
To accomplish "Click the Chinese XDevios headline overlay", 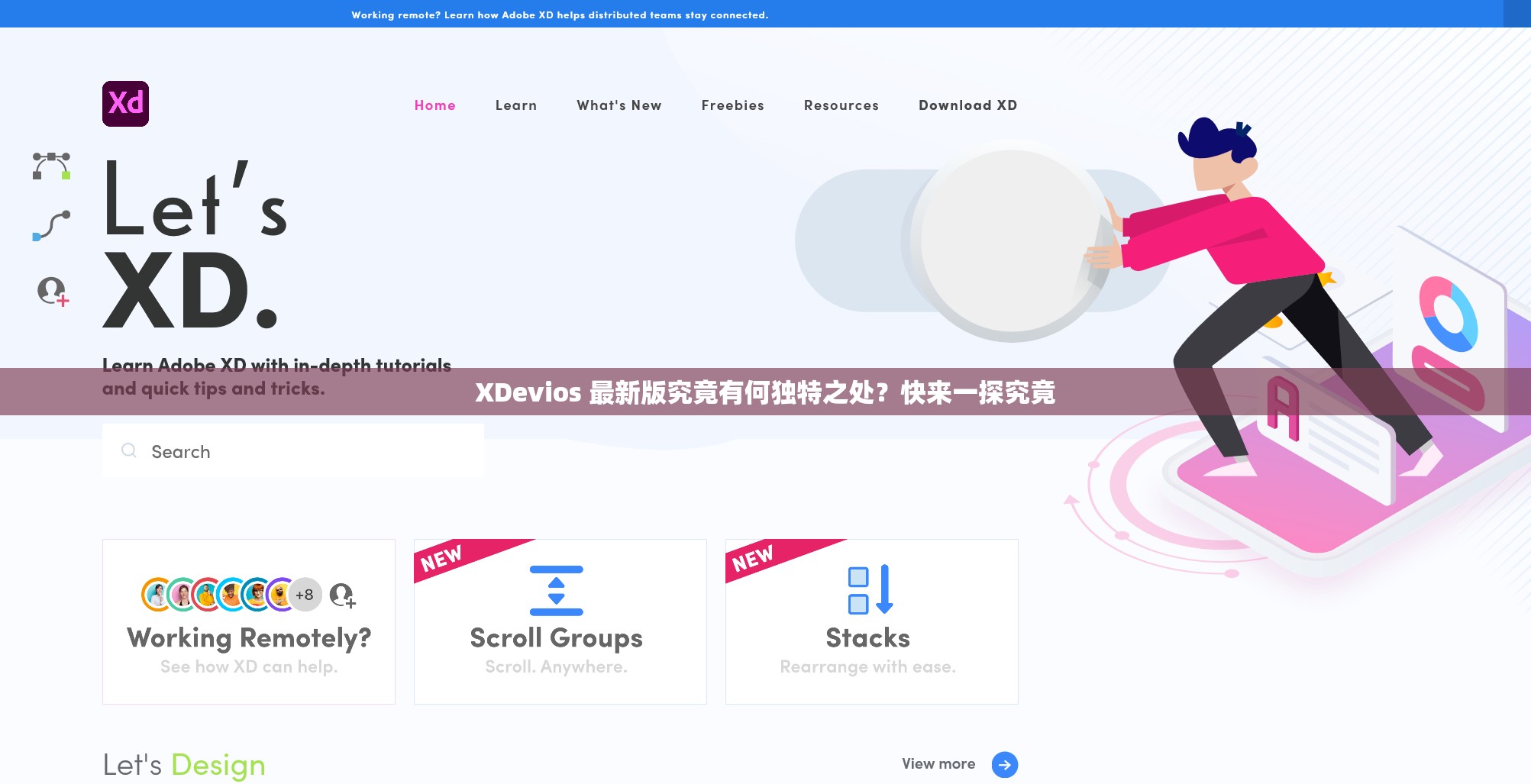I will coord(765,392).
